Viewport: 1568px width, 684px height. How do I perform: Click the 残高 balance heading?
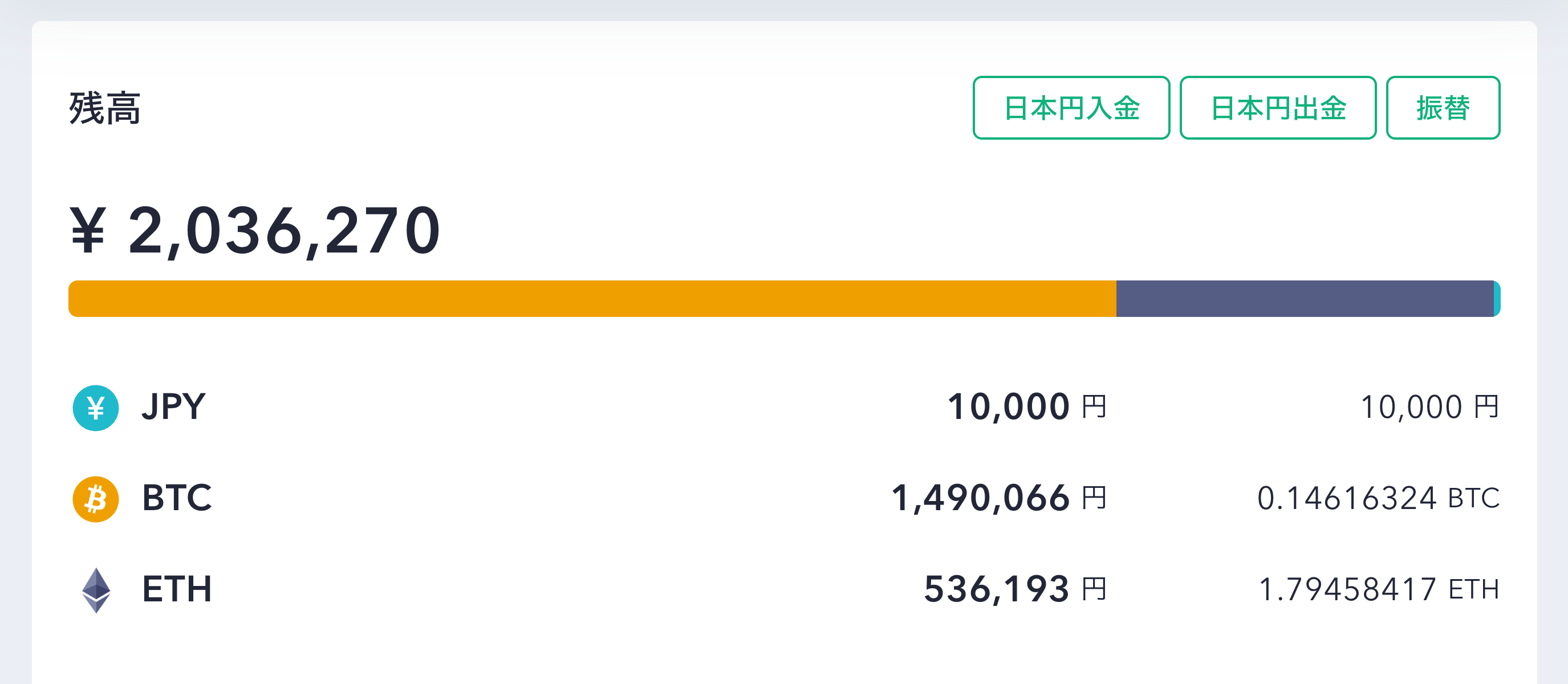click(105, 108)
